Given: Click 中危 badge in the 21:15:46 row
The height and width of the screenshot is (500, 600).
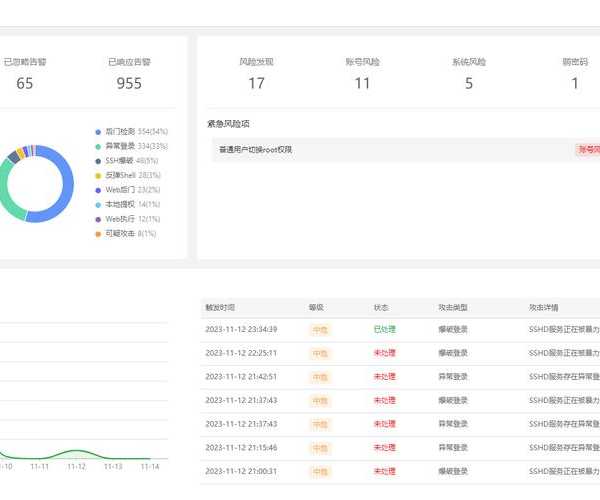Looking at the screenshot, I should pyautogui.click(x=320, y=448).
